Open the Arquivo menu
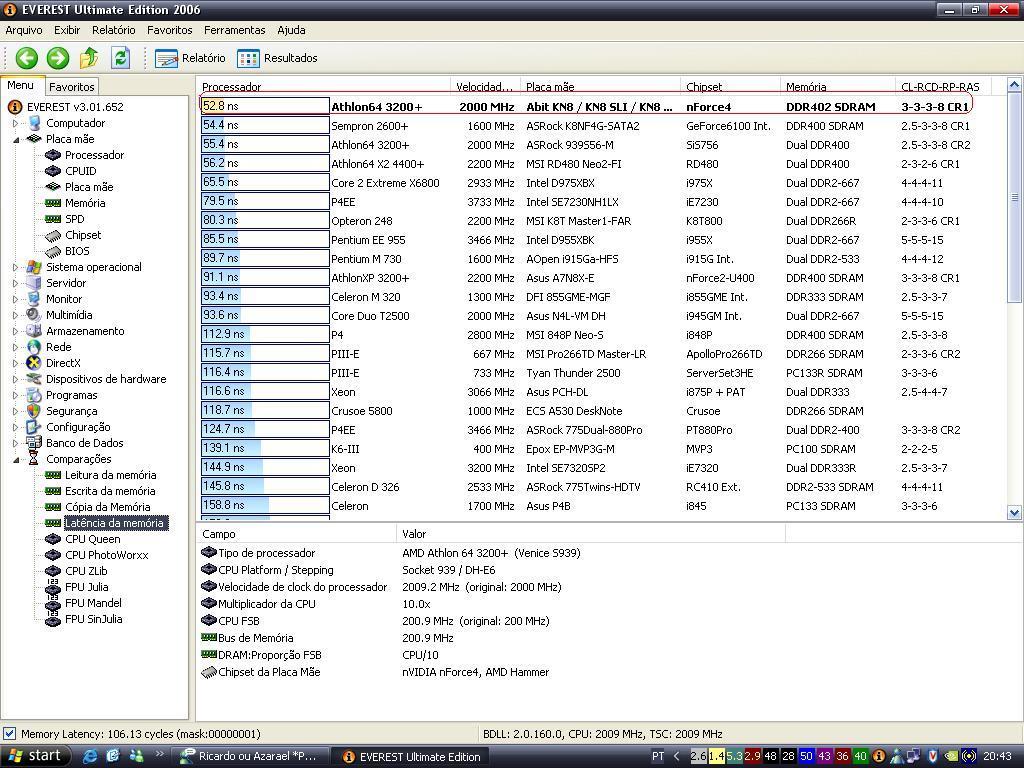Viewport: 1024px width, 768px height. [x=24, y=30]
